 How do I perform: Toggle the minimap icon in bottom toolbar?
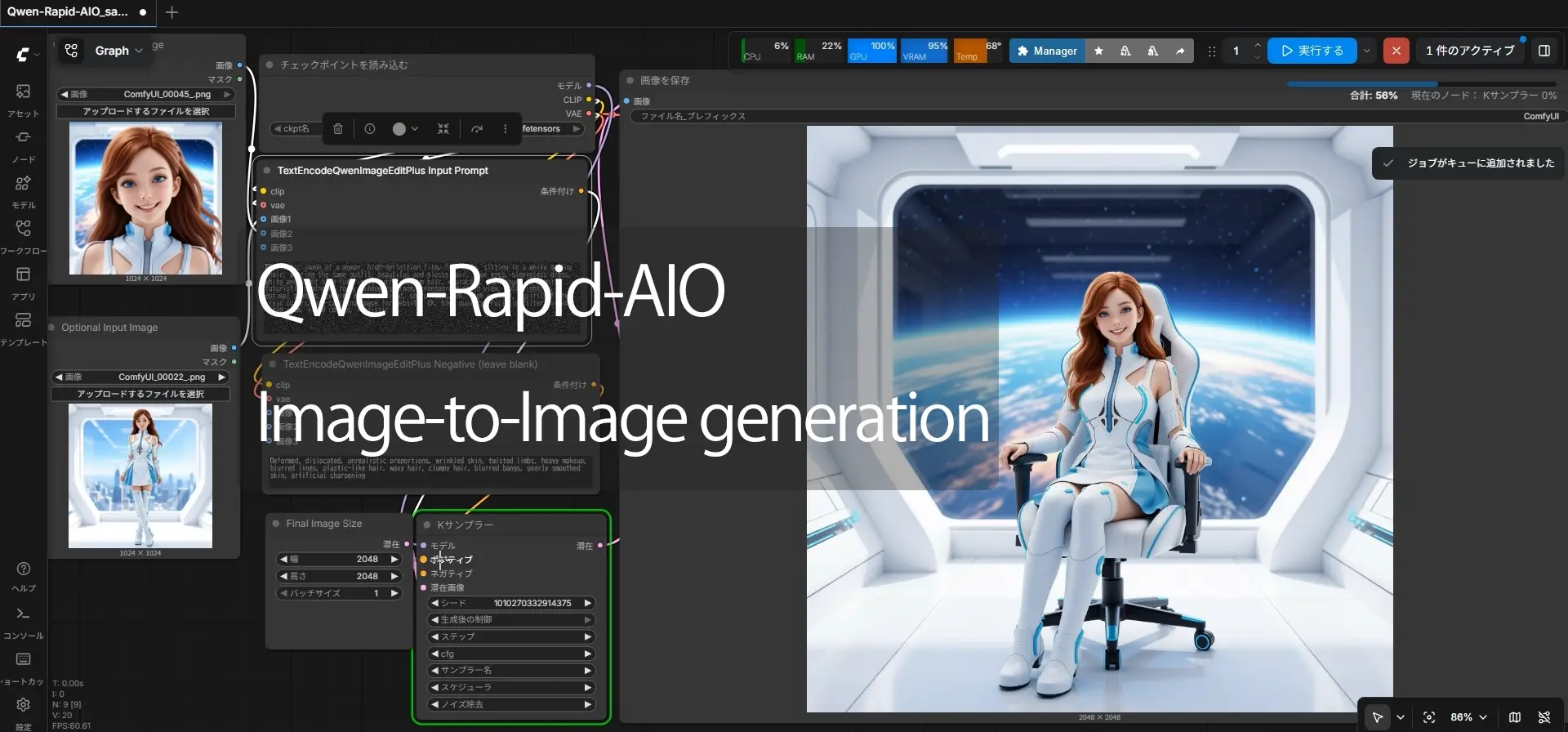click(x=1515, y=717)
